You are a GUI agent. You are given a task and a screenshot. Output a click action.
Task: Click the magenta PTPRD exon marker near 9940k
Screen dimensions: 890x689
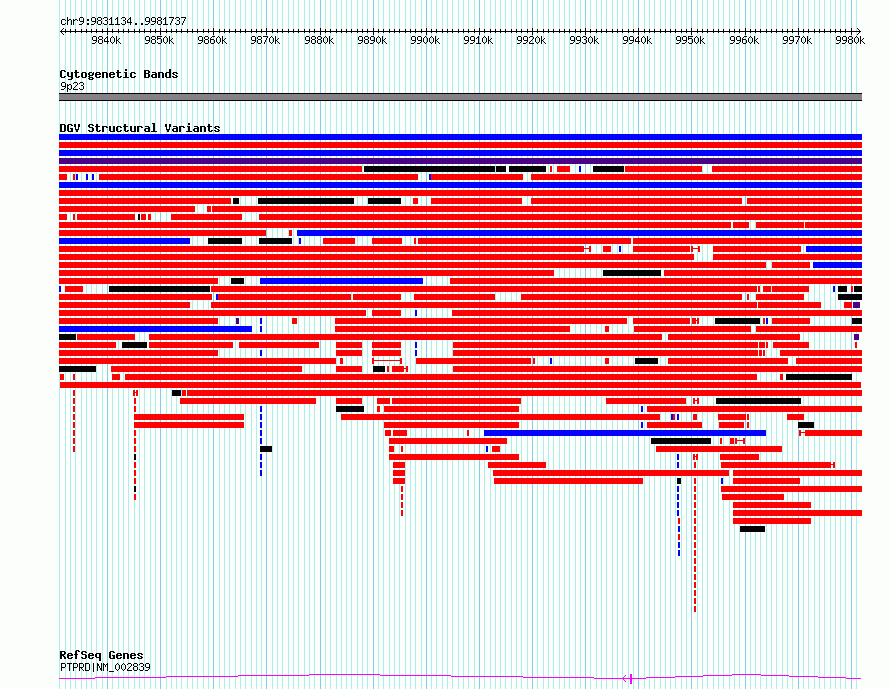631,678
